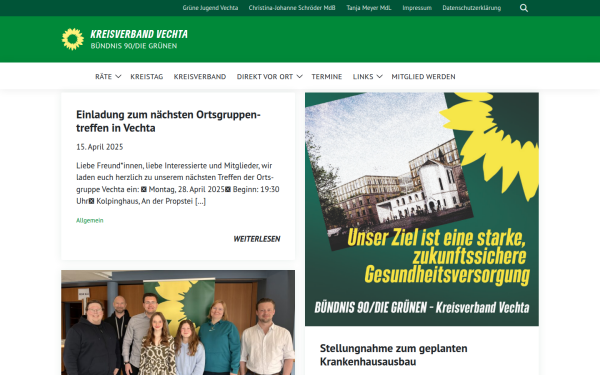Open the Grüne Jugend Vechta link
600x375 pixels.
(210, 8)
